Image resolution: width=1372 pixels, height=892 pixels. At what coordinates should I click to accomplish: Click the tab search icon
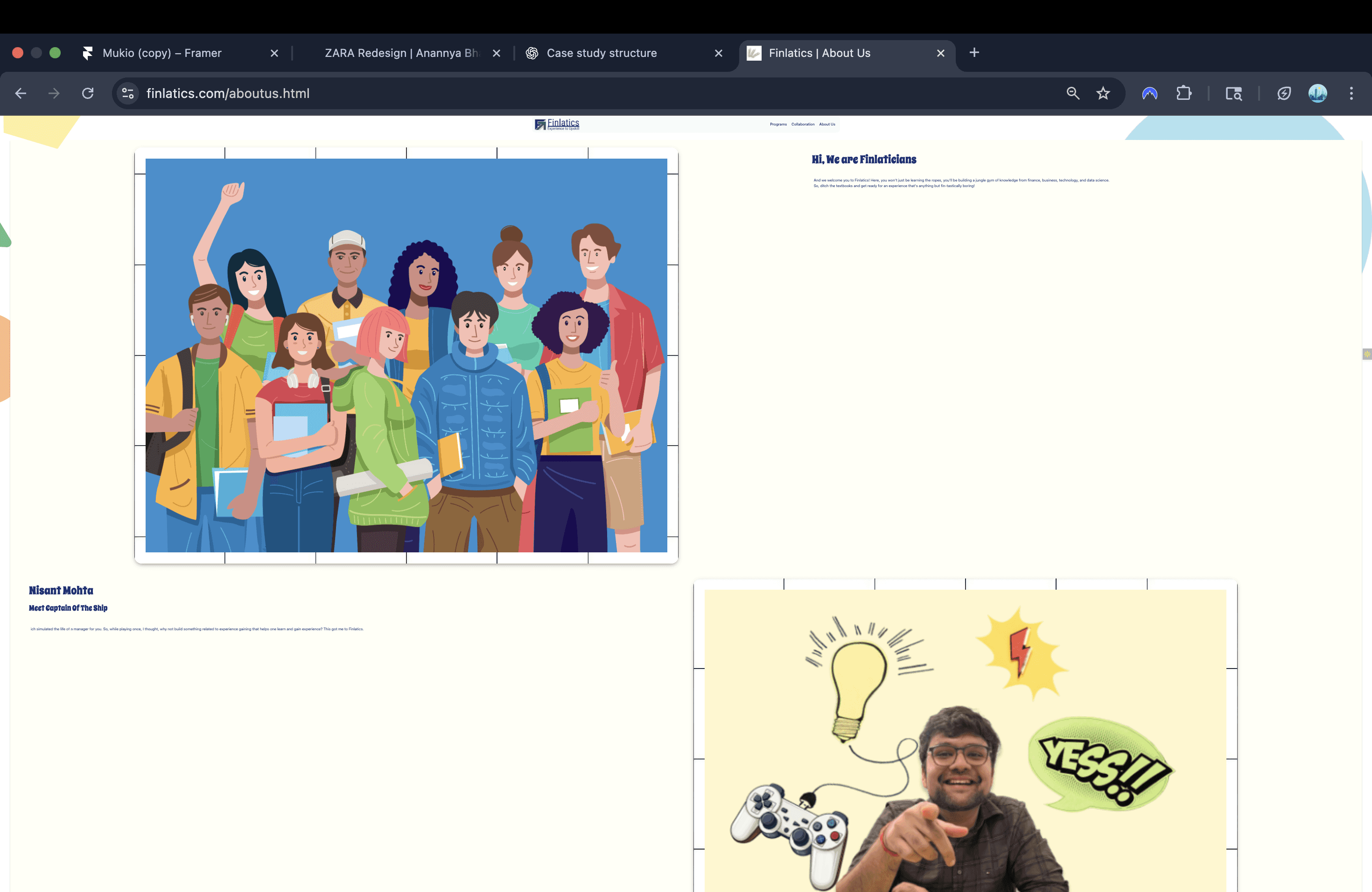(1233, 93)
